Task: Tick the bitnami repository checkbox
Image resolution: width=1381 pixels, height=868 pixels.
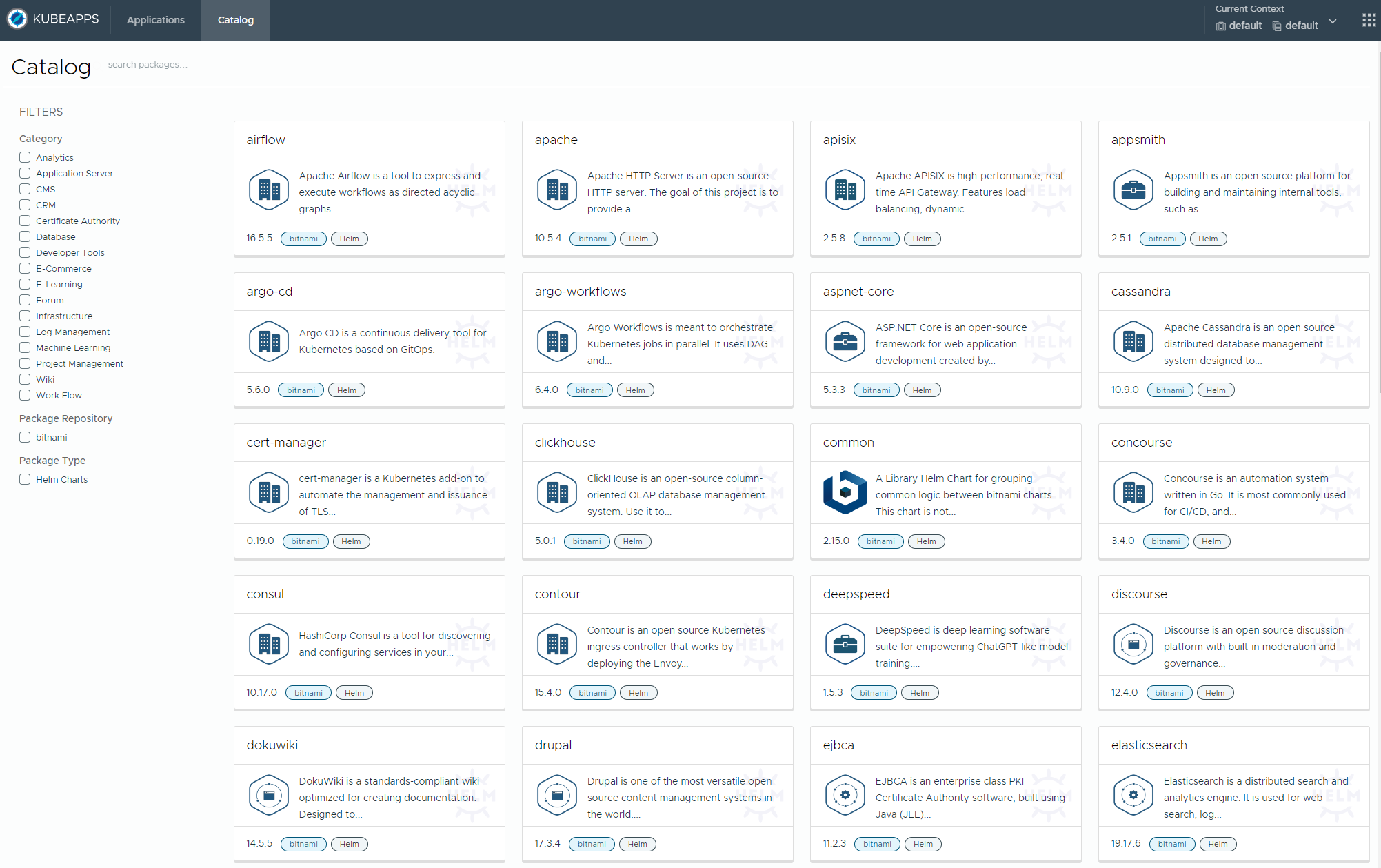Action: pos(25,437)
